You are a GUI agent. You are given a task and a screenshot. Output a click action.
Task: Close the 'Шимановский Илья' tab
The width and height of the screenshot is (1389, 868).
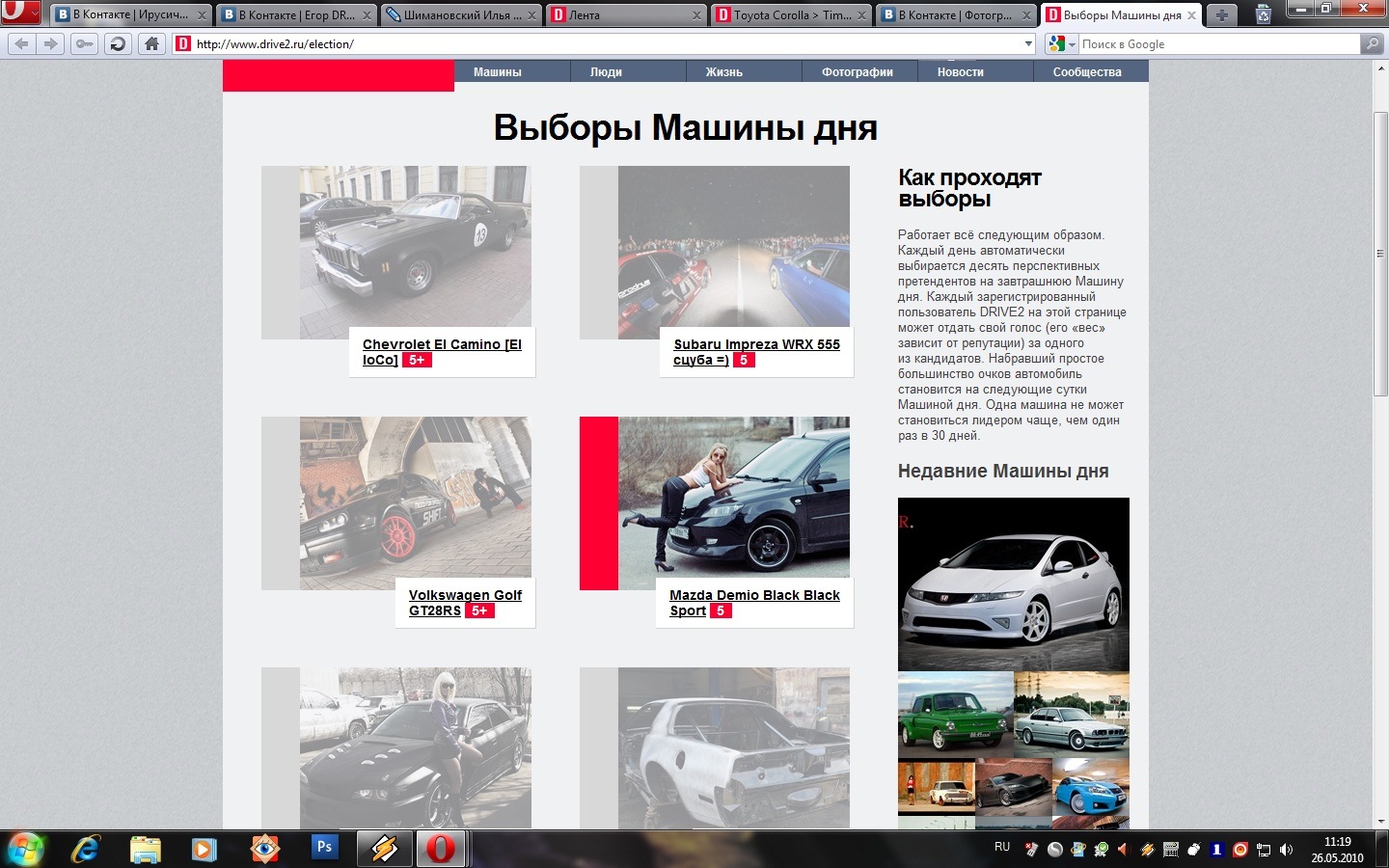pos(531,15)
